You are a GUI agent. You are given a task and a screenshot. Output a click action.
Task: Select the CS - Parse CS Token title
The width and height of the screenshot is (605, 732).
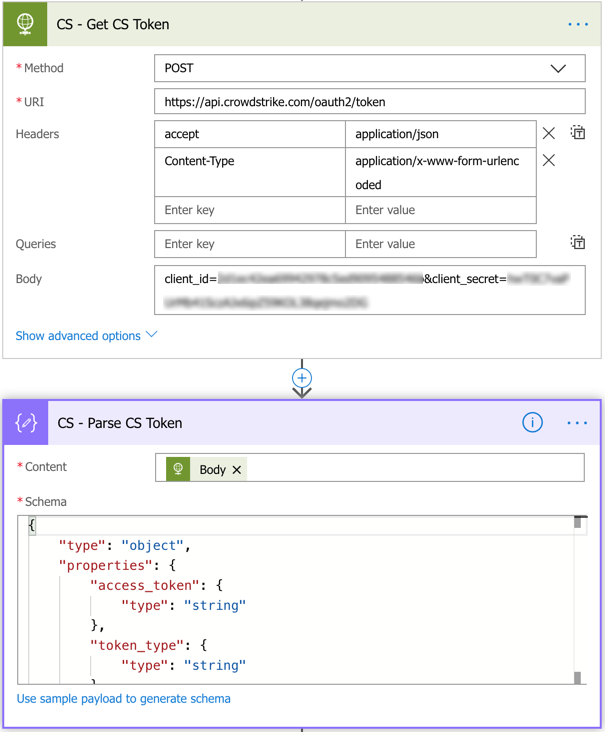(120, 423)
